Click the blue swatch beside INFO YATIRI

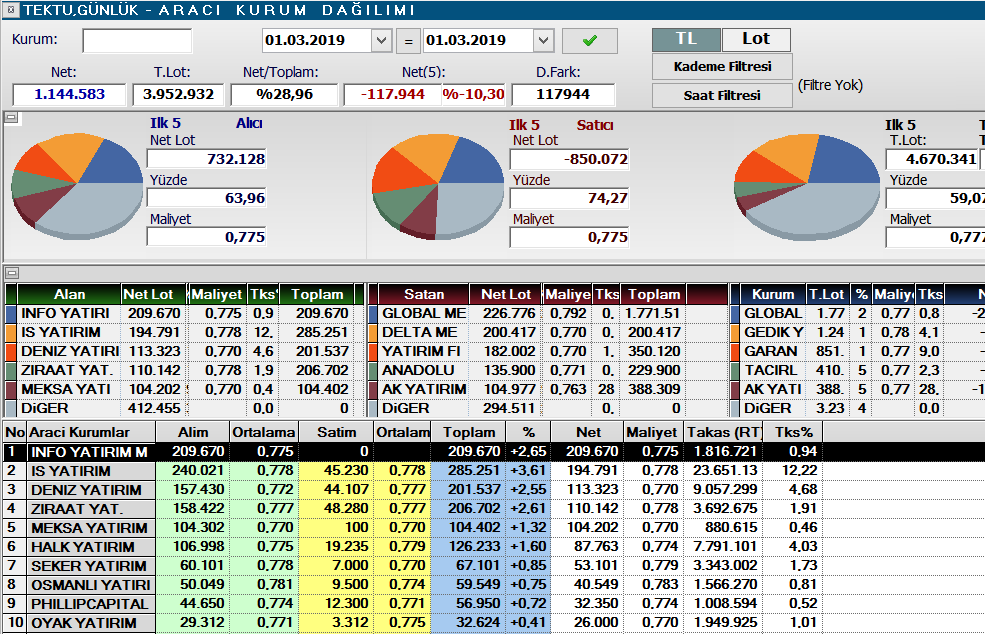pos(11,314)
